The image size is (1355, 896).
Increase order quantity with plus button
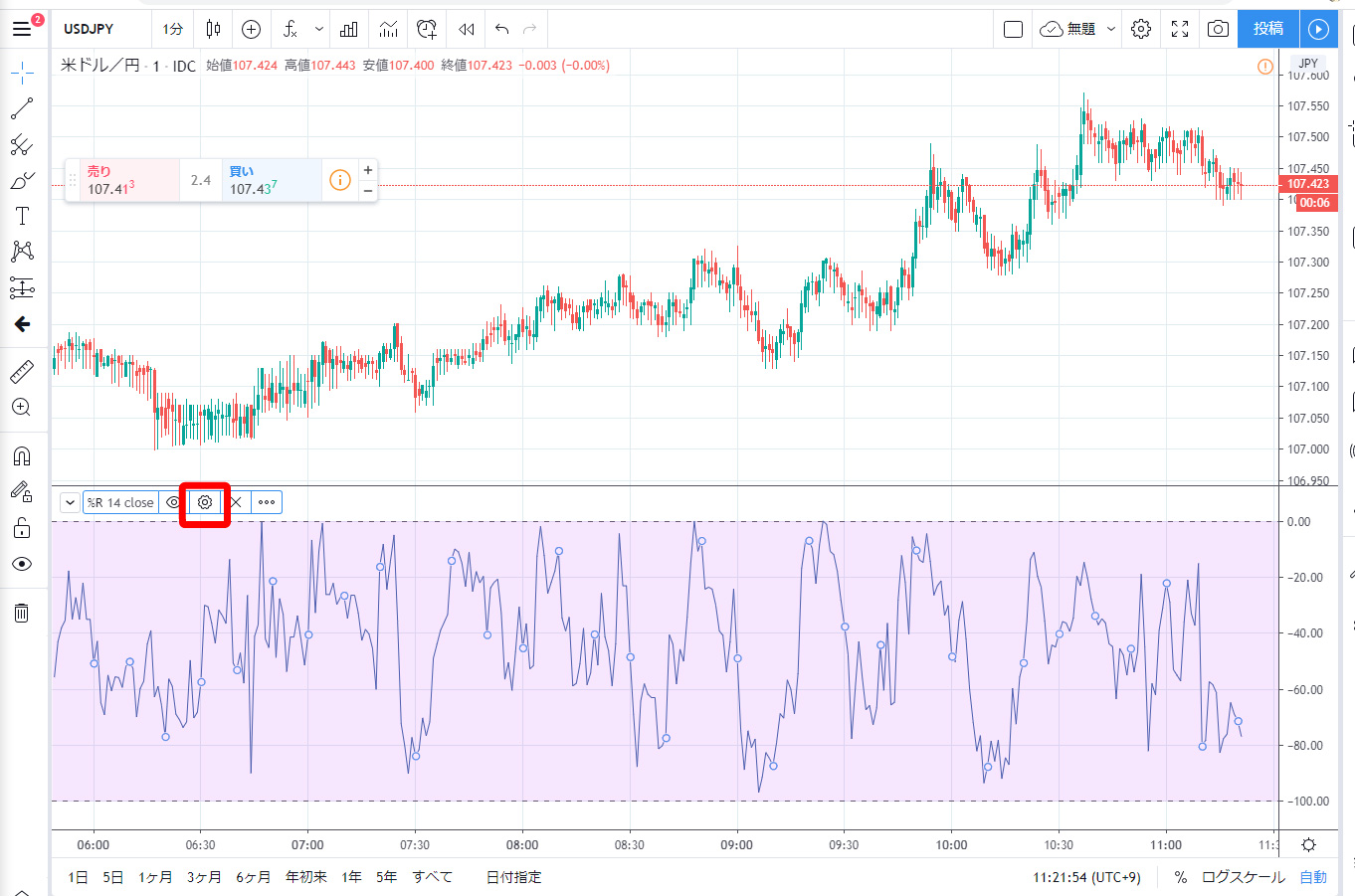click(x=368, y=170)
